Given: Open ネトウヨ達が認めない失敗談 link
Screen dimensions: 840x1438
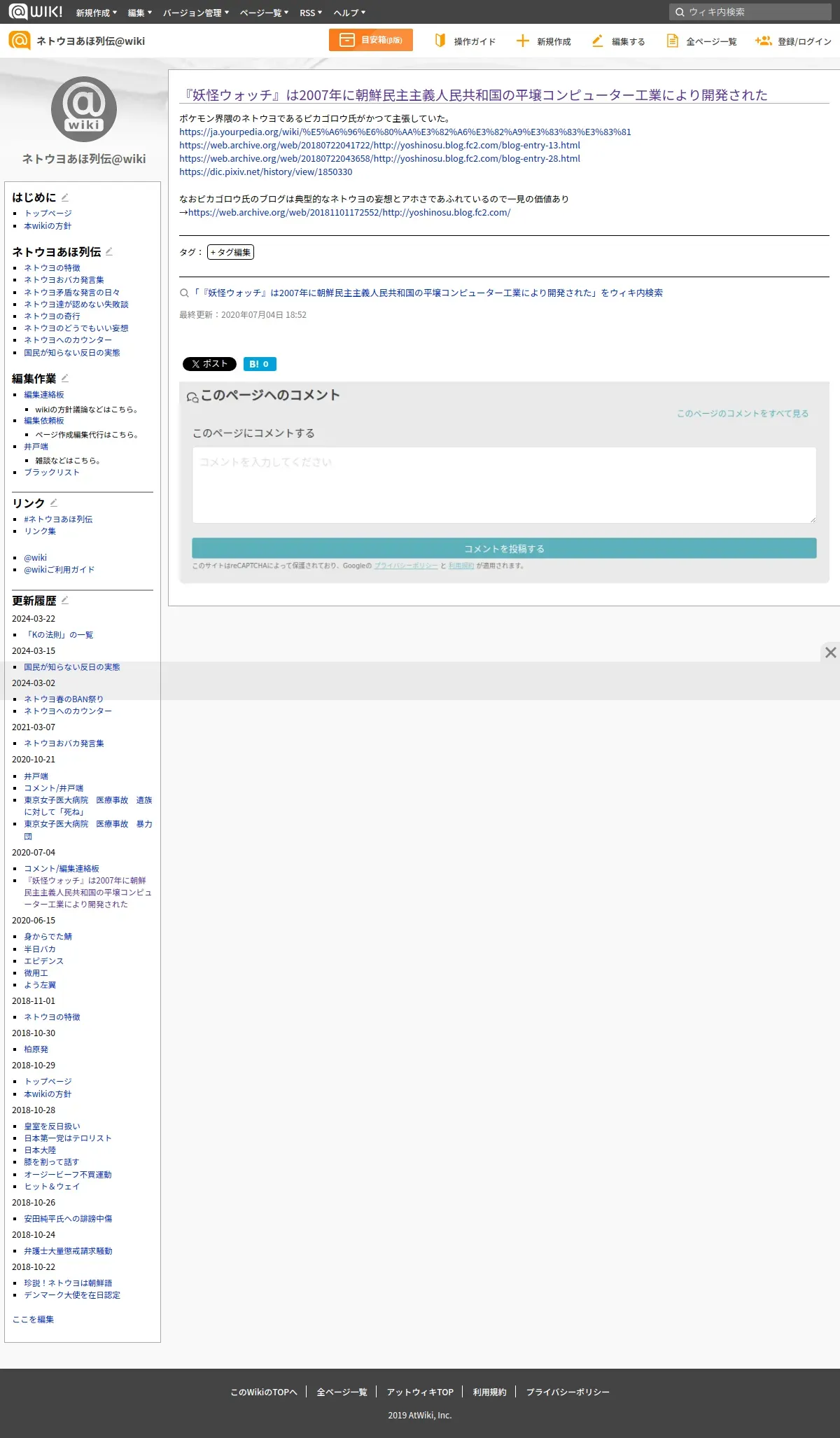Looking at the screenshot, I should tap(76, 304).
